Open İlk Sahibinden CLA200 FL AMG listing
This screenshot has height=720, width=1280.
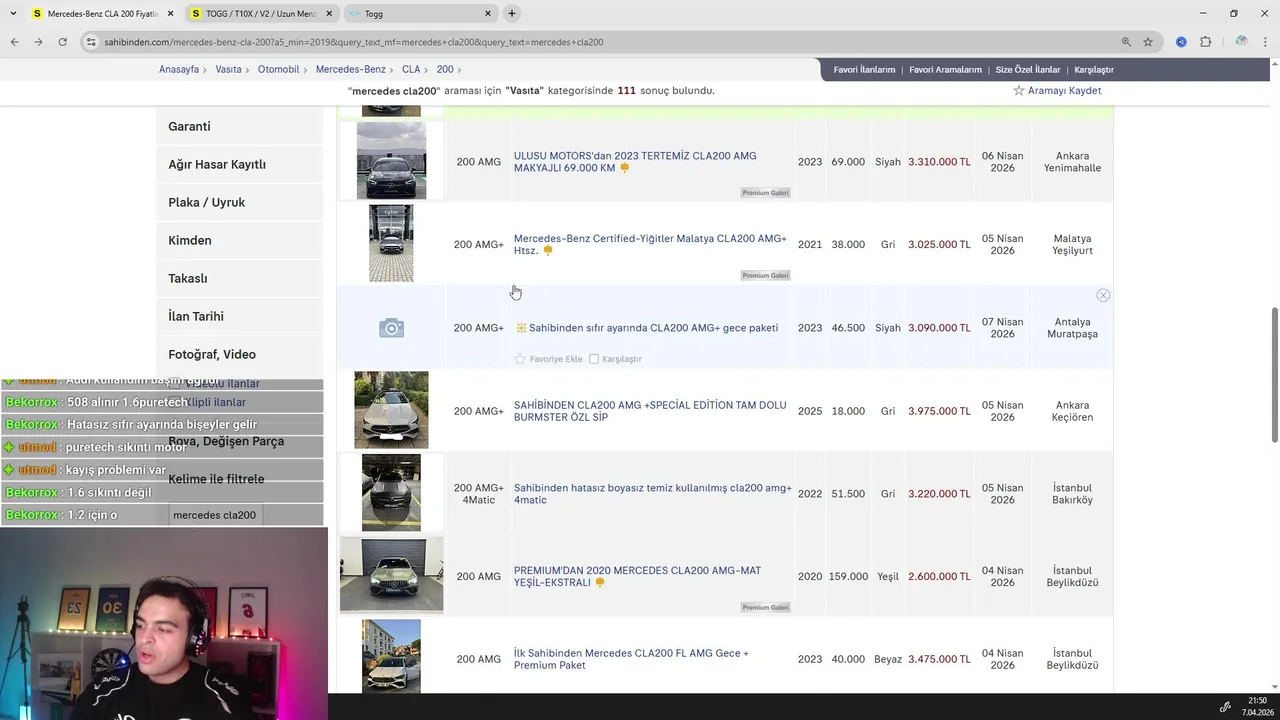click(631, 659)
